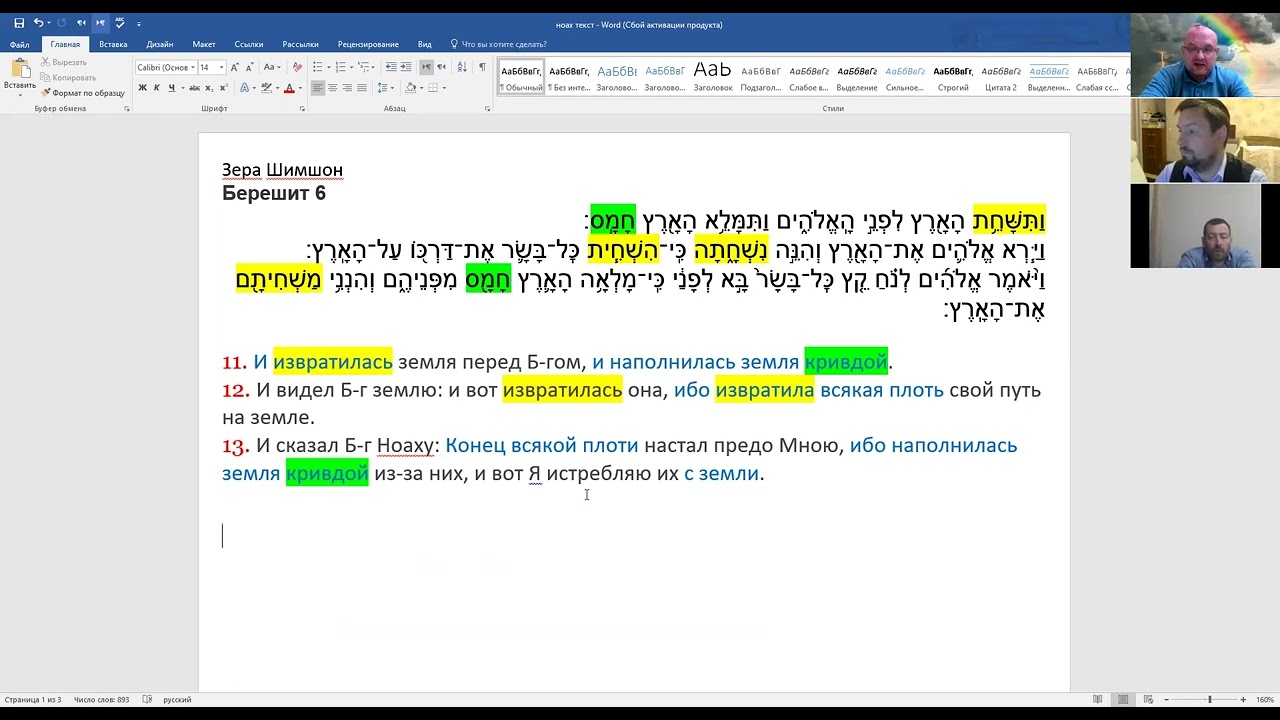This screenshot has height=720, width=1280.
Task: Clear all formatting with eraser icon
Action: 297,67
